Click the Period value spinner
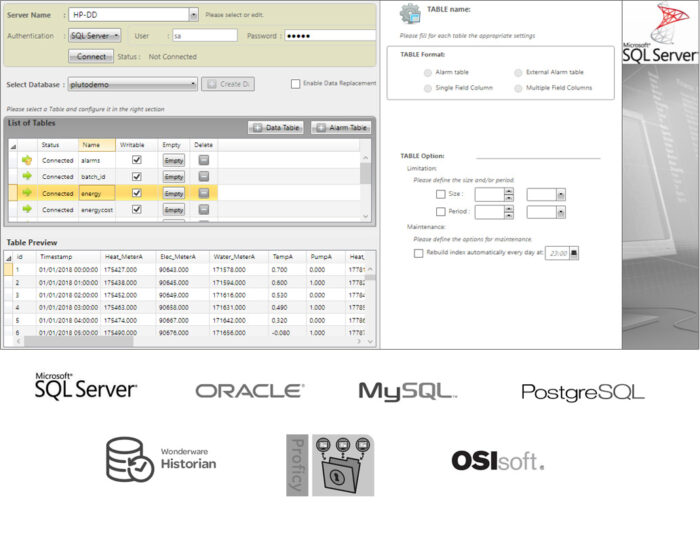The height and width of the screenshot is (534, 700). [x=508, y=212]
